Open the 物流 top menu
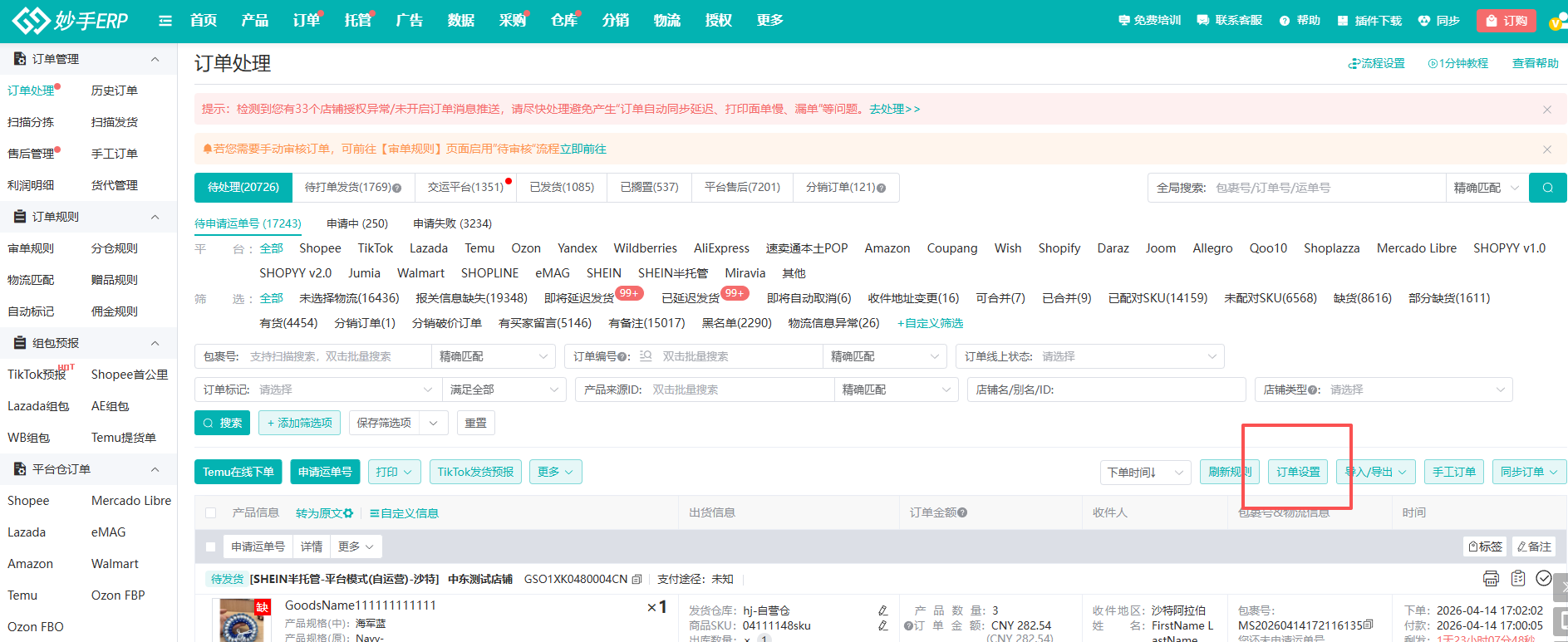 tap(666, 21)
